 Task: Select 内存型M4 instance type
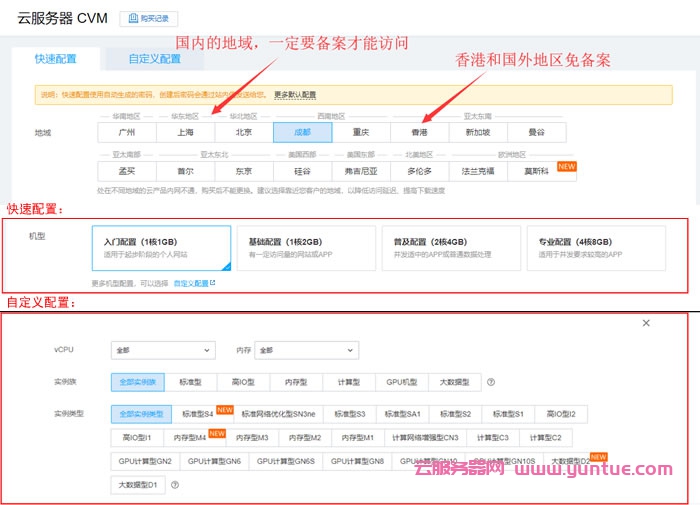point(194,438)
